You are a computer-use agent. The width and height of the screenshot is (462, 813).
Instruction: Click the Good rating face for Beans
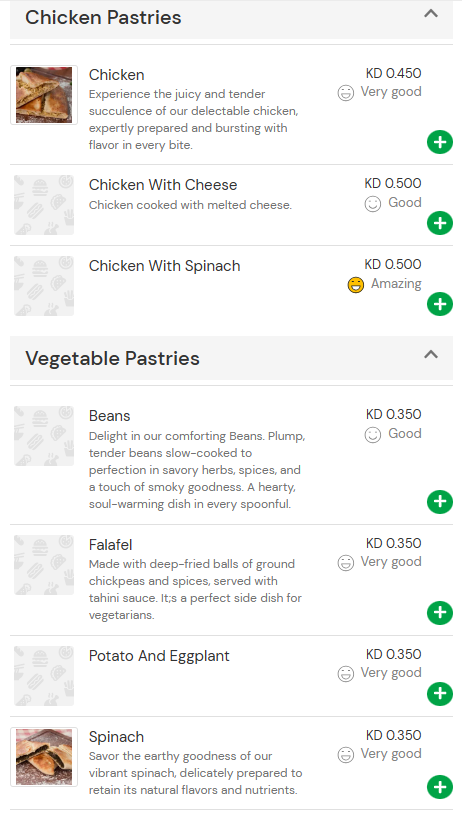pos(372,434)
